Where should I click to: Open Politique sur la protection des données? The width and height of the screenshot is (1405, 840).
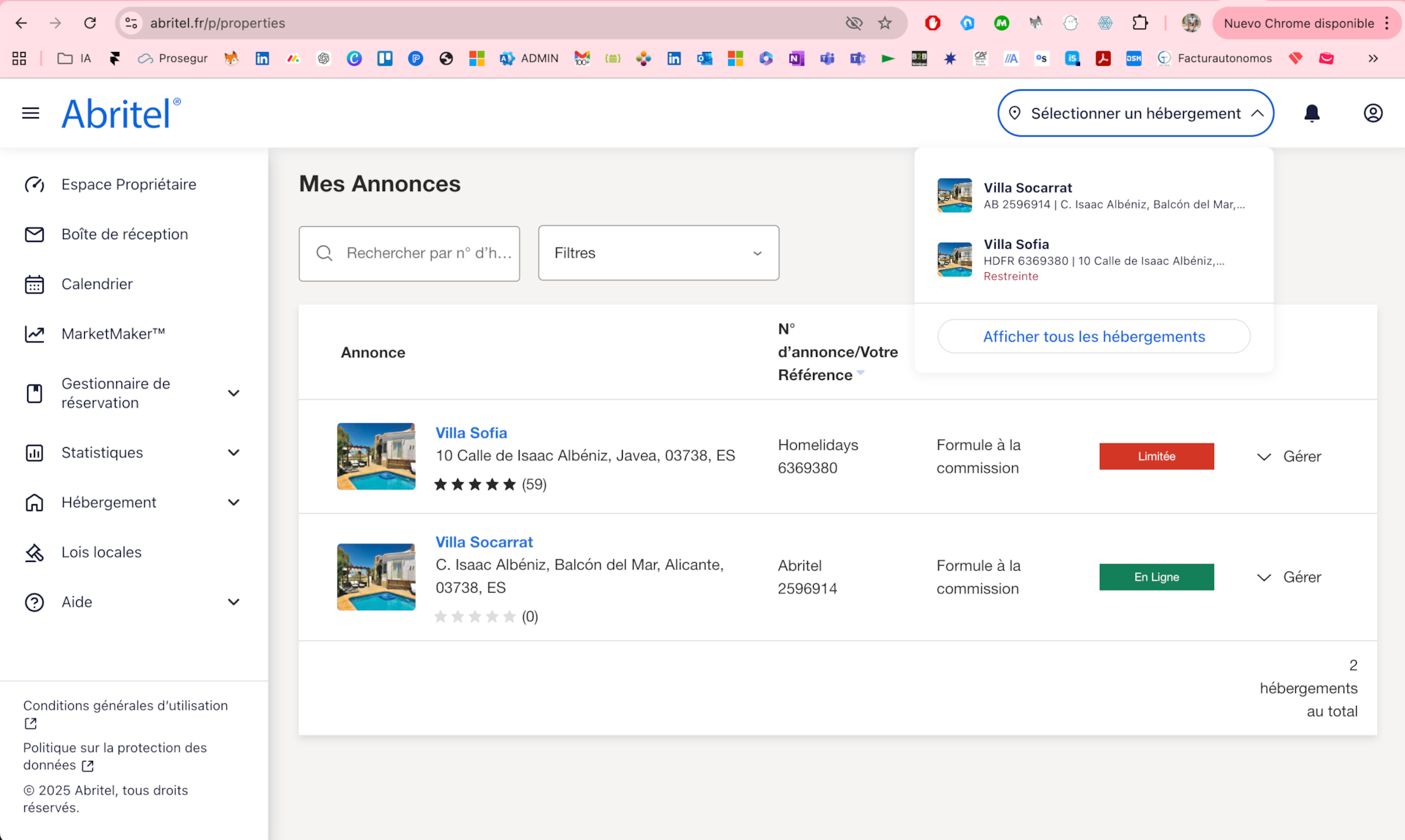[115, 757]
